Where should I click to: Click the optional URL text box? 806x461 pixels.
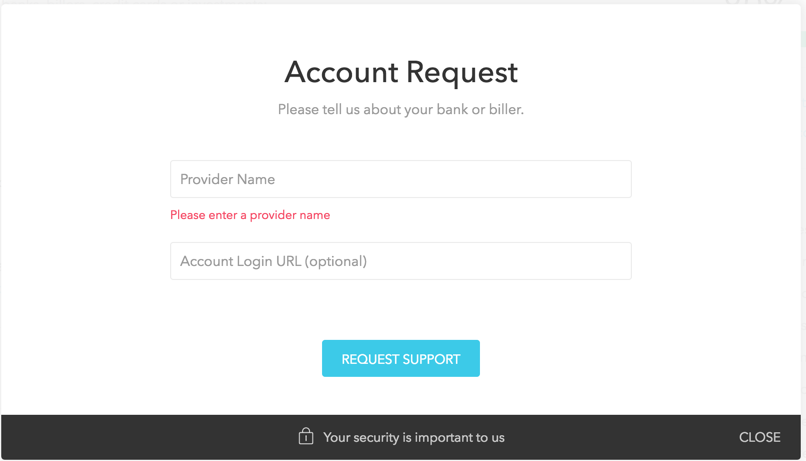(x=400, y=261)
